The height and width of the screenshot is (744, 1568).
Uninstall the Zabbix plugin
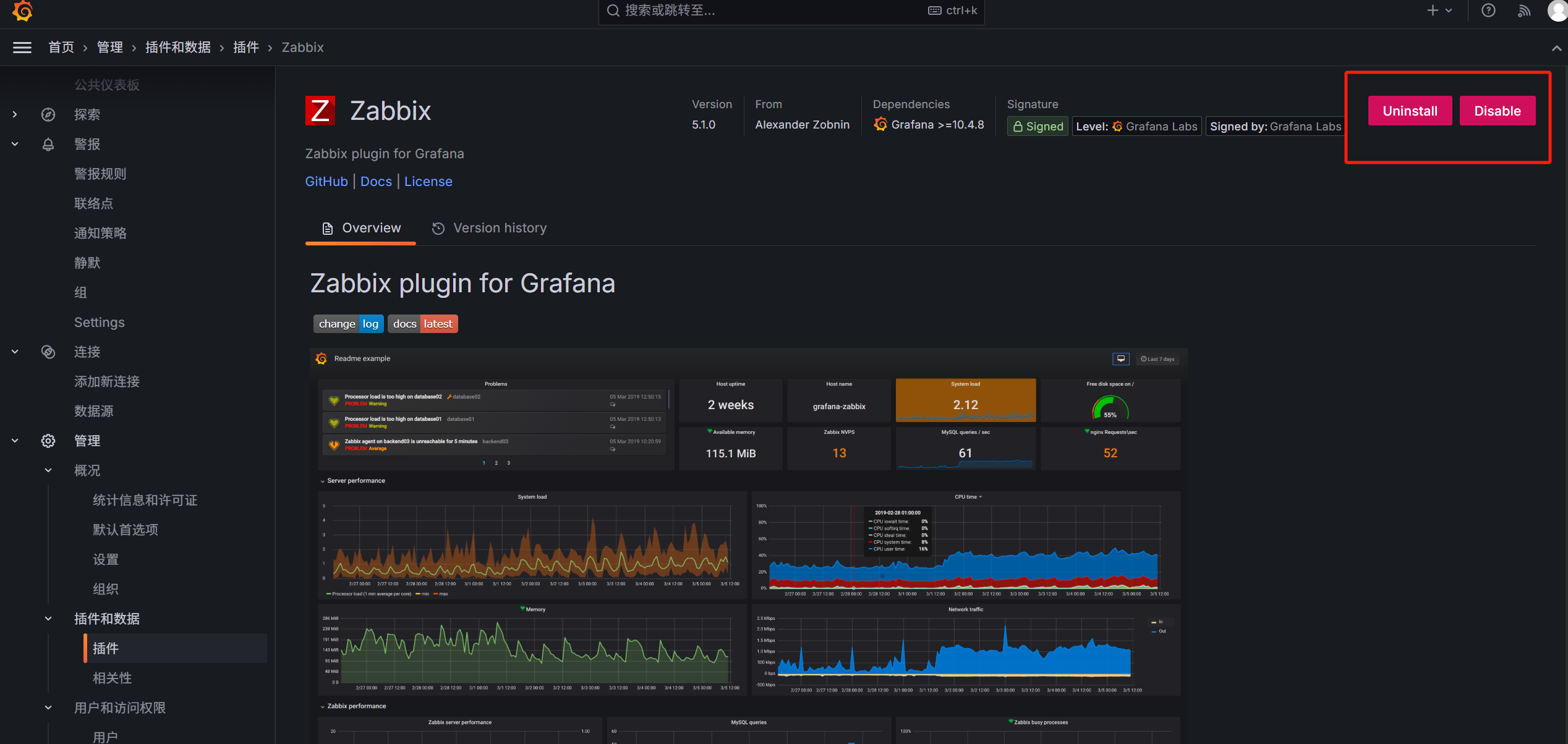tap(1410, 111)
